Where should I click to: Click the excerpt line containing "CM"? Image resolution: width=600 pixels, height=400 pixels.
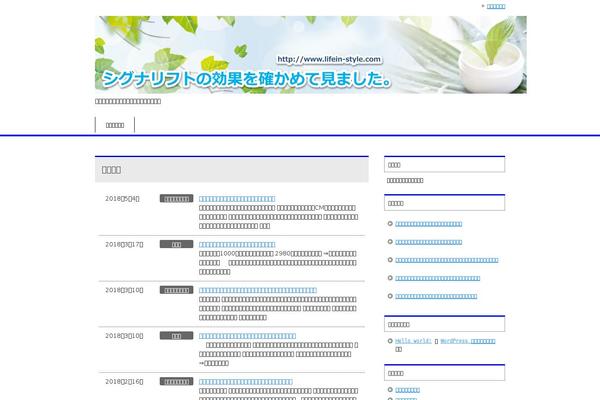[277, 208]
